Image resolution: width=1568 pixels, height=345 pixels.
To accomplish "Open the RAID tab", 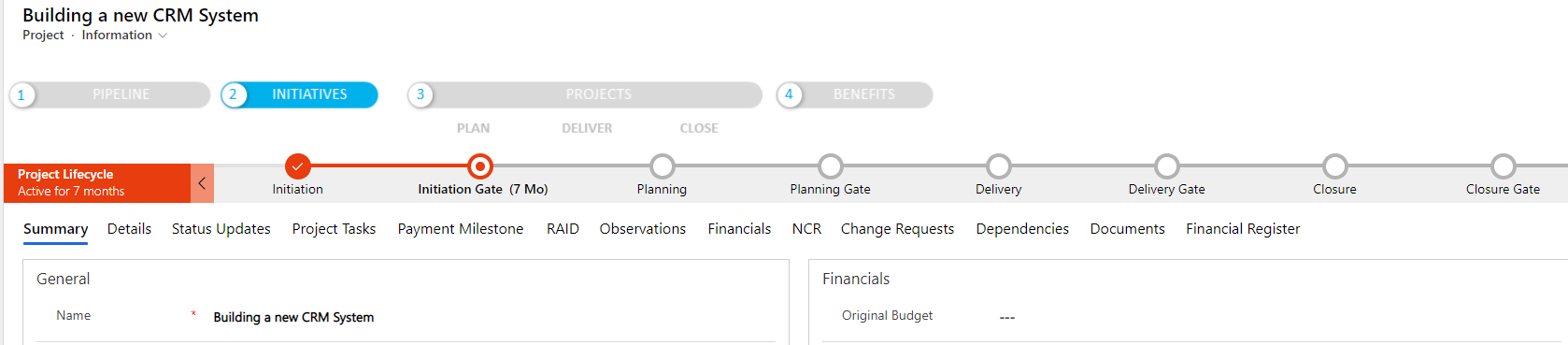I will pos(563,229).
